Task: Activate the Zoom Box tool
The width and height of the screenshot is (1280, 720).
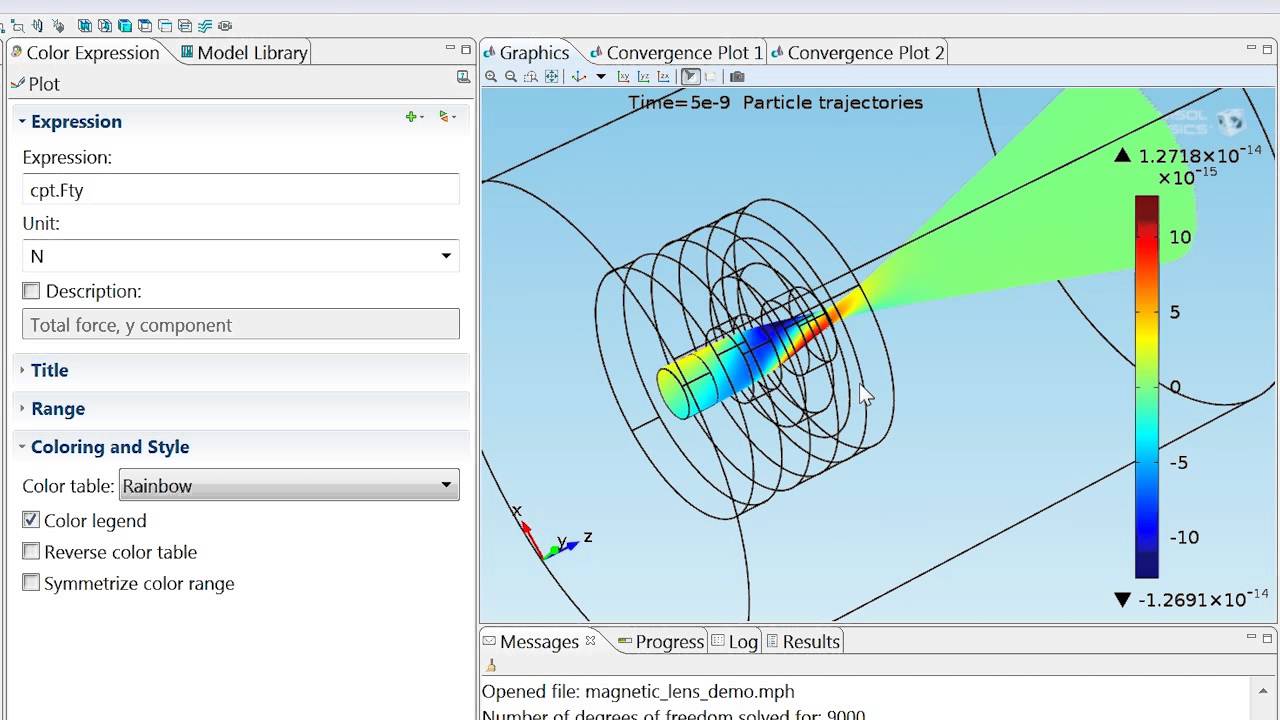Action: (x=530, y=77)
